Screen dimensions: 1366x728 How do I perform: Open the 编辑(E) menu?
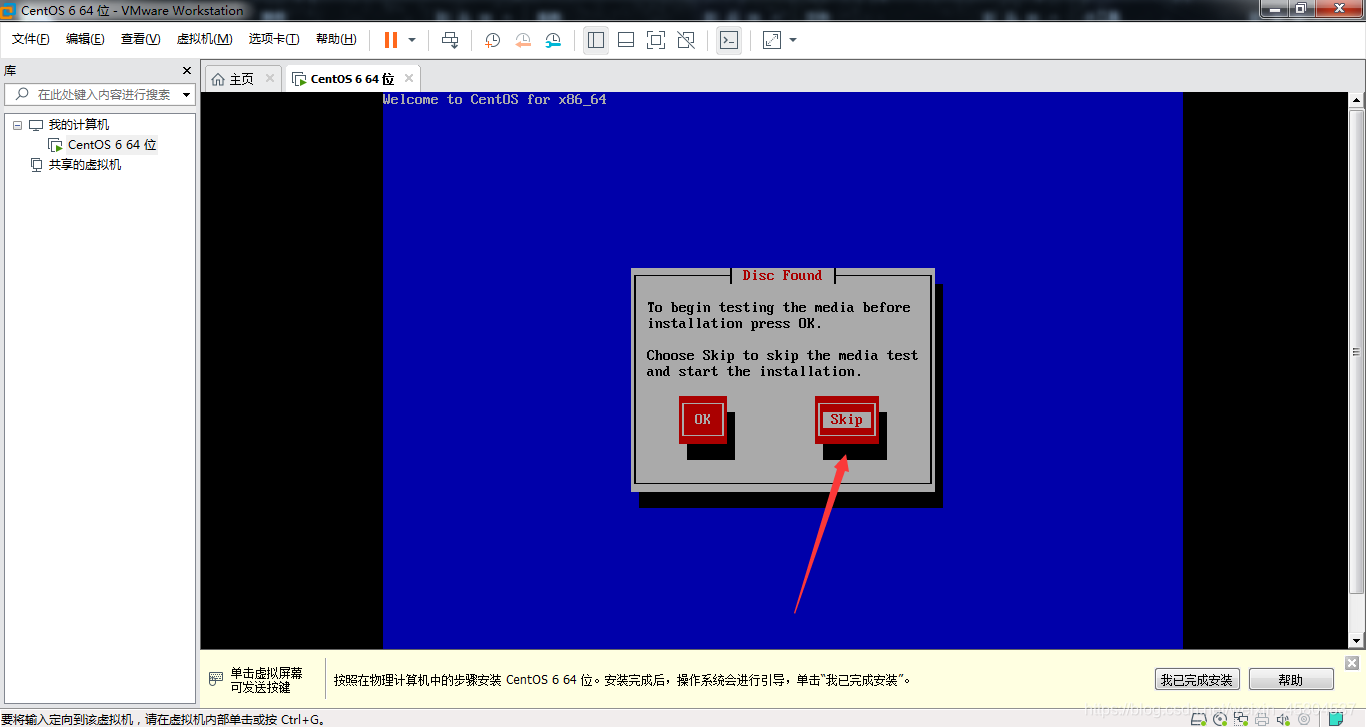(x=85, y=39)
